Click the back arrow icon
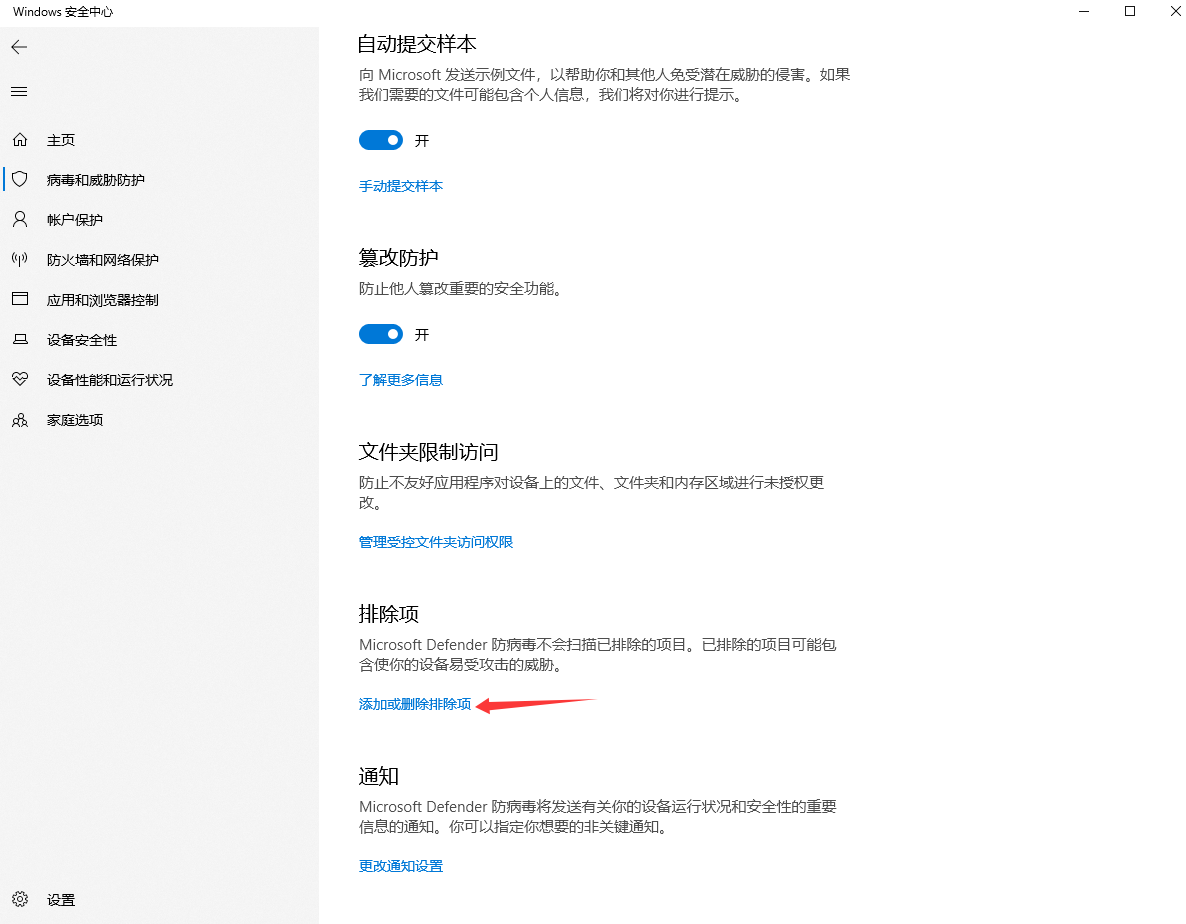1186x924 pixels. [x=19, y=47]
